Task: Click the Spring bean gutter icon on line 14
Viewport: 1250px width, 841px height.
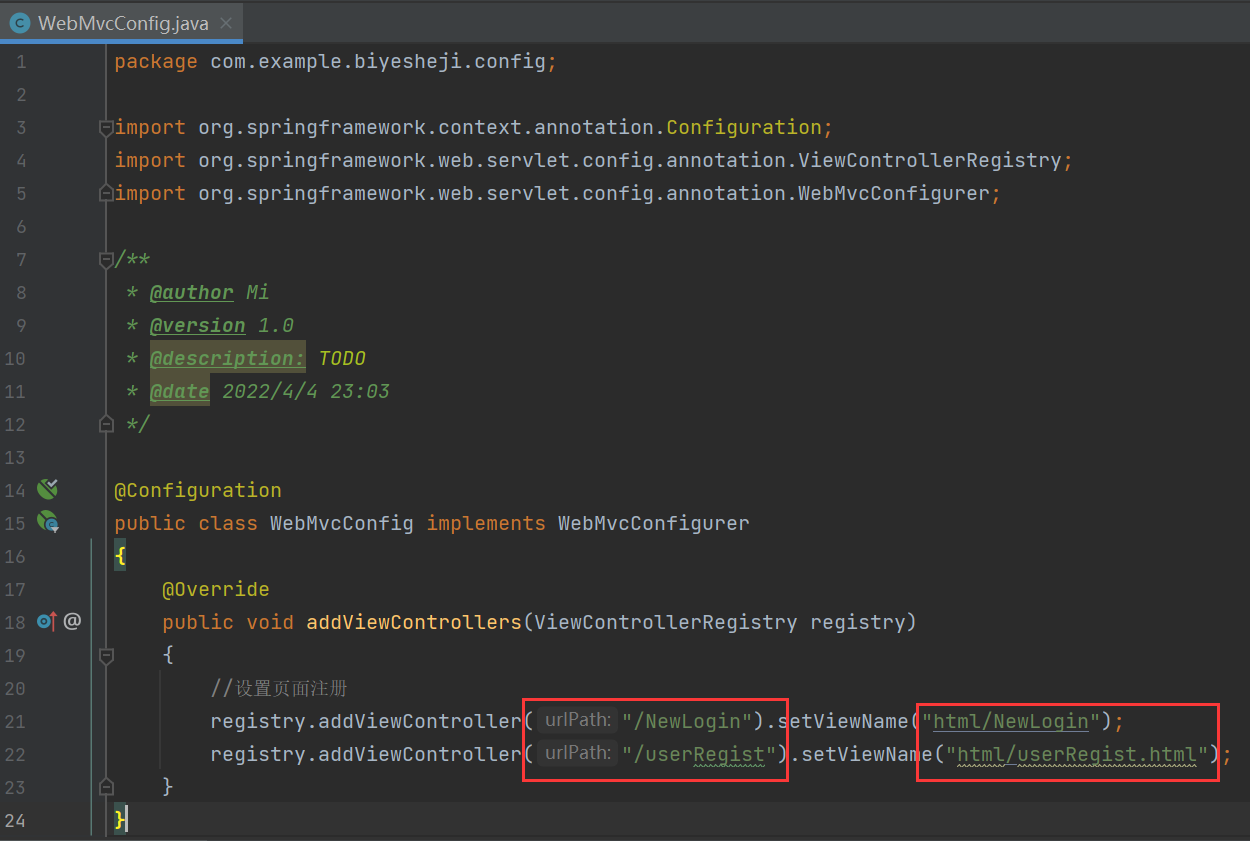Action: click(x=47, y=489)
